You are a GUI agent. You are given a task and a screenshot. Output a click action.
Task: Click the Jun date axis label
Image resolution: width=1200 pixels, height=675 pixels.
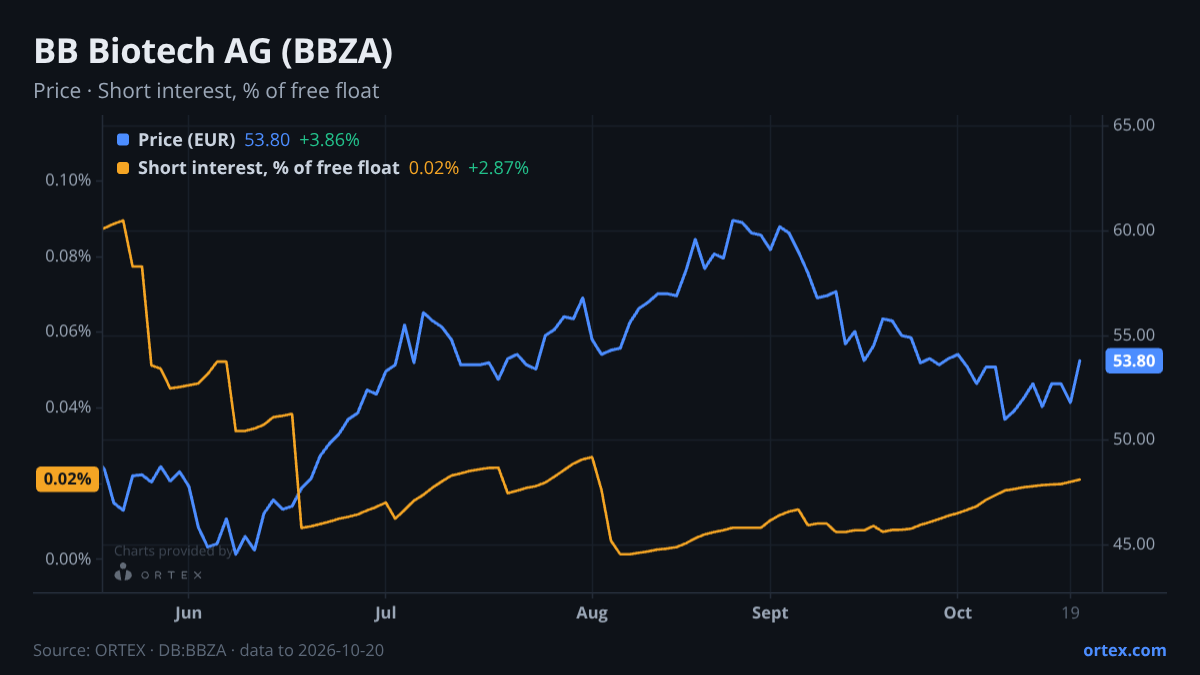[x=188, y=613]
